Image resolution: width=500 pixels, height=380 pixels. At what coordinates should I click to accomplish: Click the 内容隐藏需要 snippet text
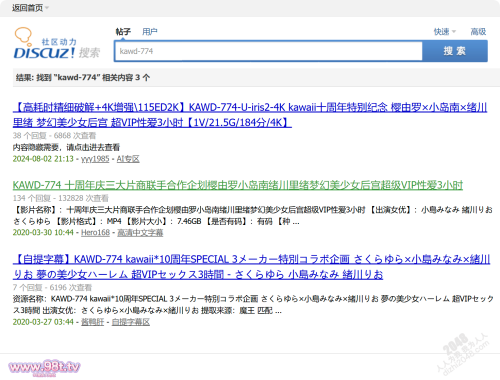pos(66,147)
